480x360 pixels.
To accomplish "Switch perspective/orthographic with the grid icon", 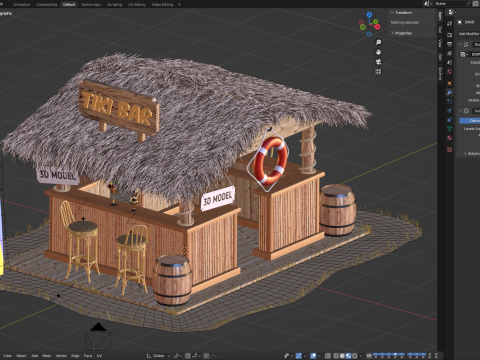I will (x=378, y=72).
